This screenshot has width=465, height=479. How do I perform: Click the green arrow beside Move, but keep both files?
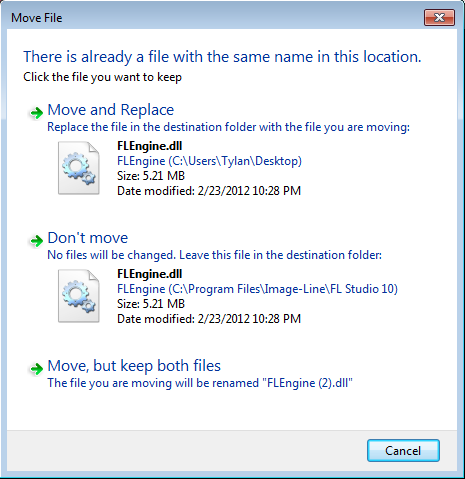[x=36, y=368]
